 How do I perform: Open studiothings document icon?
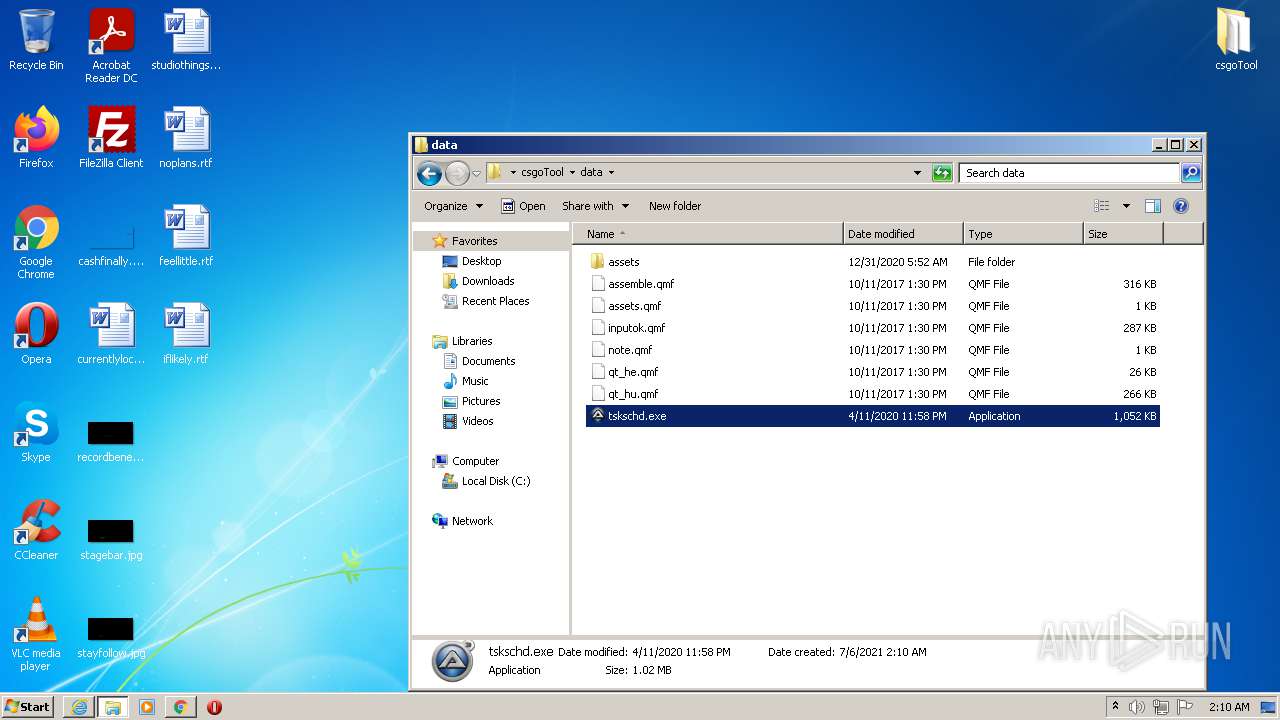point(186,40)
